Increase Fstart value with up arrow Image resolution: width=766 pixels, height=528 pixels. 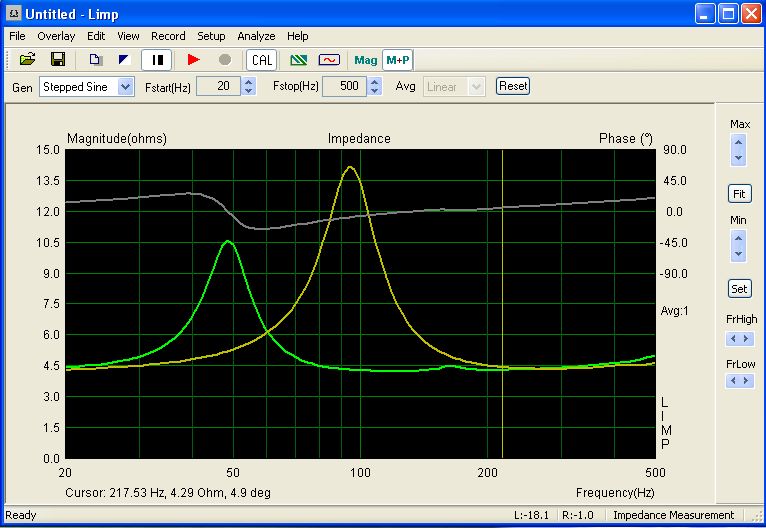[250, 82]
